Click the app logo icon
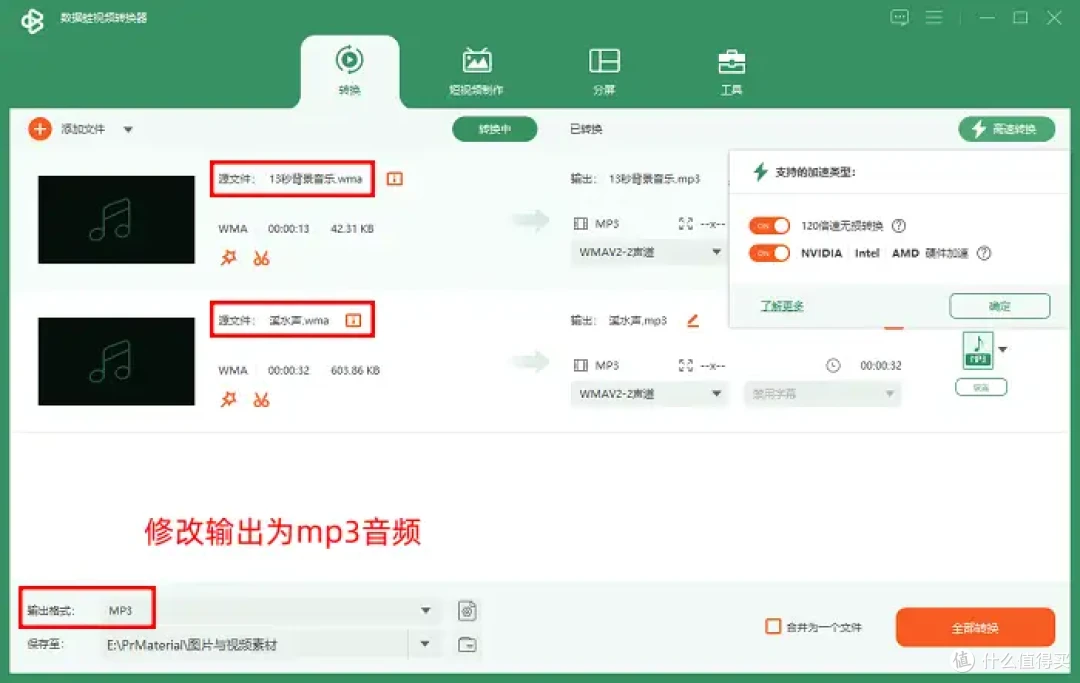The image size is (1080, 683). tap(32, 20)
